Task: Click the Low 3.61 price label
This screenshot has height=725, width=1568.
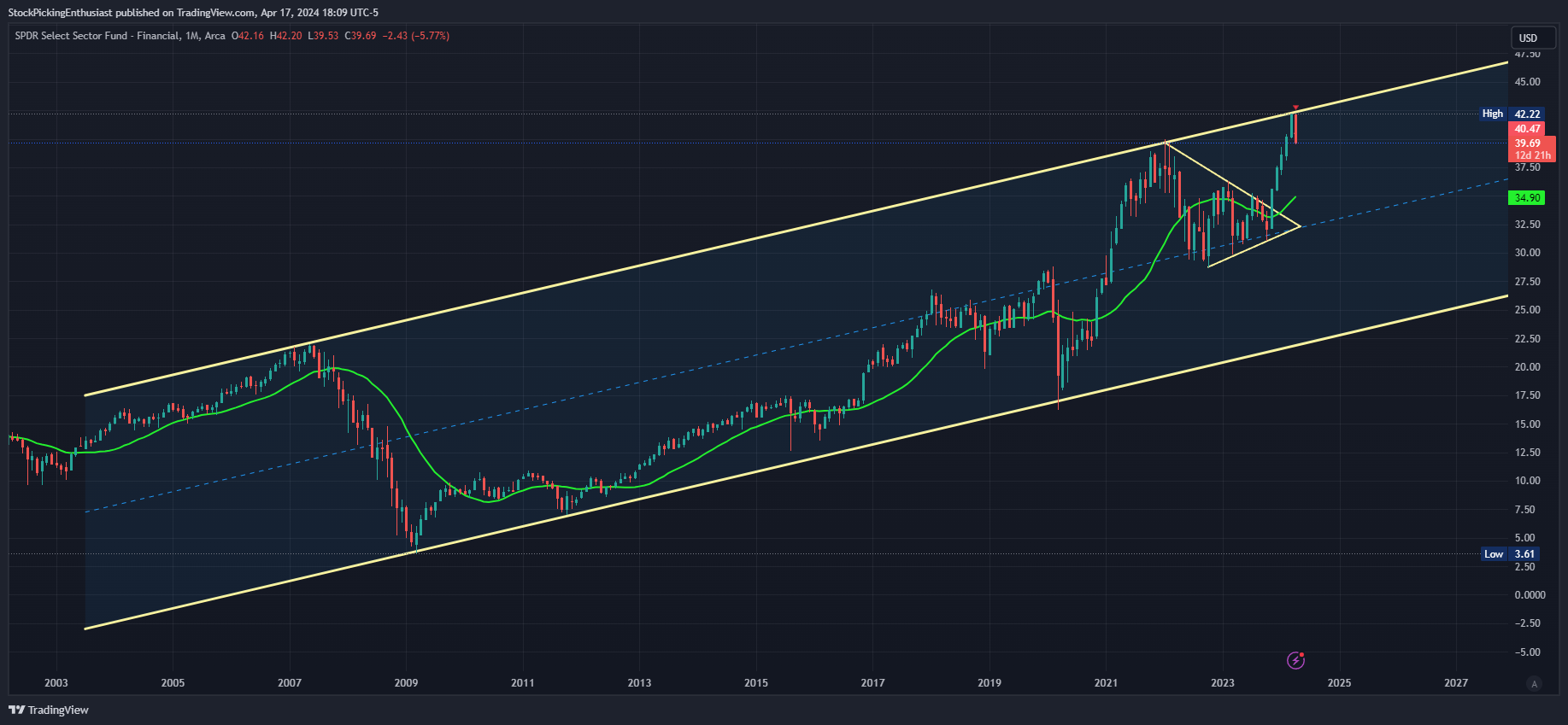Action: [1512, 554]
